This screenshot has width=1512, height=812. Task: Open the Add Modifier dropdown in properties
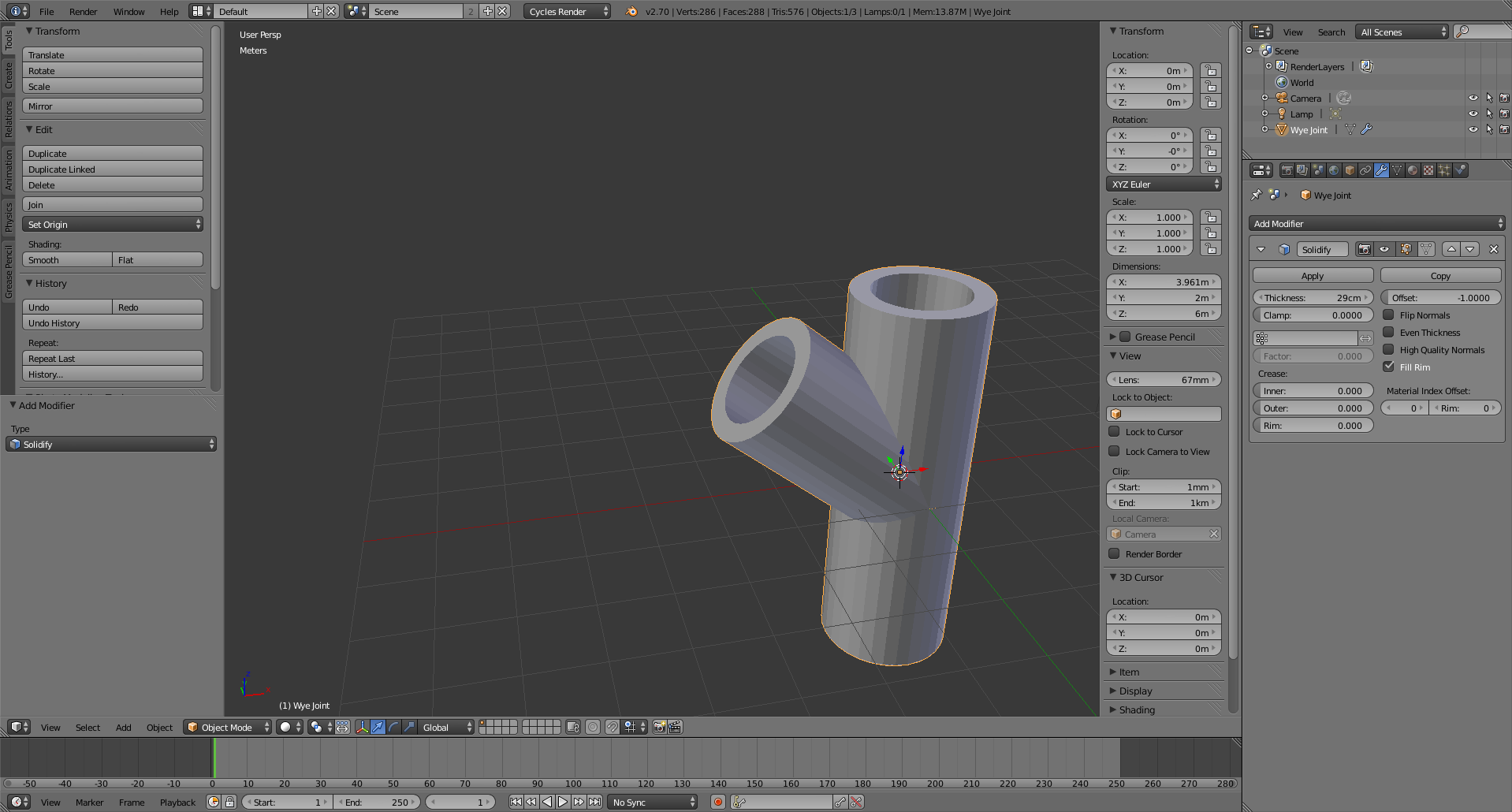point(1376,224)
